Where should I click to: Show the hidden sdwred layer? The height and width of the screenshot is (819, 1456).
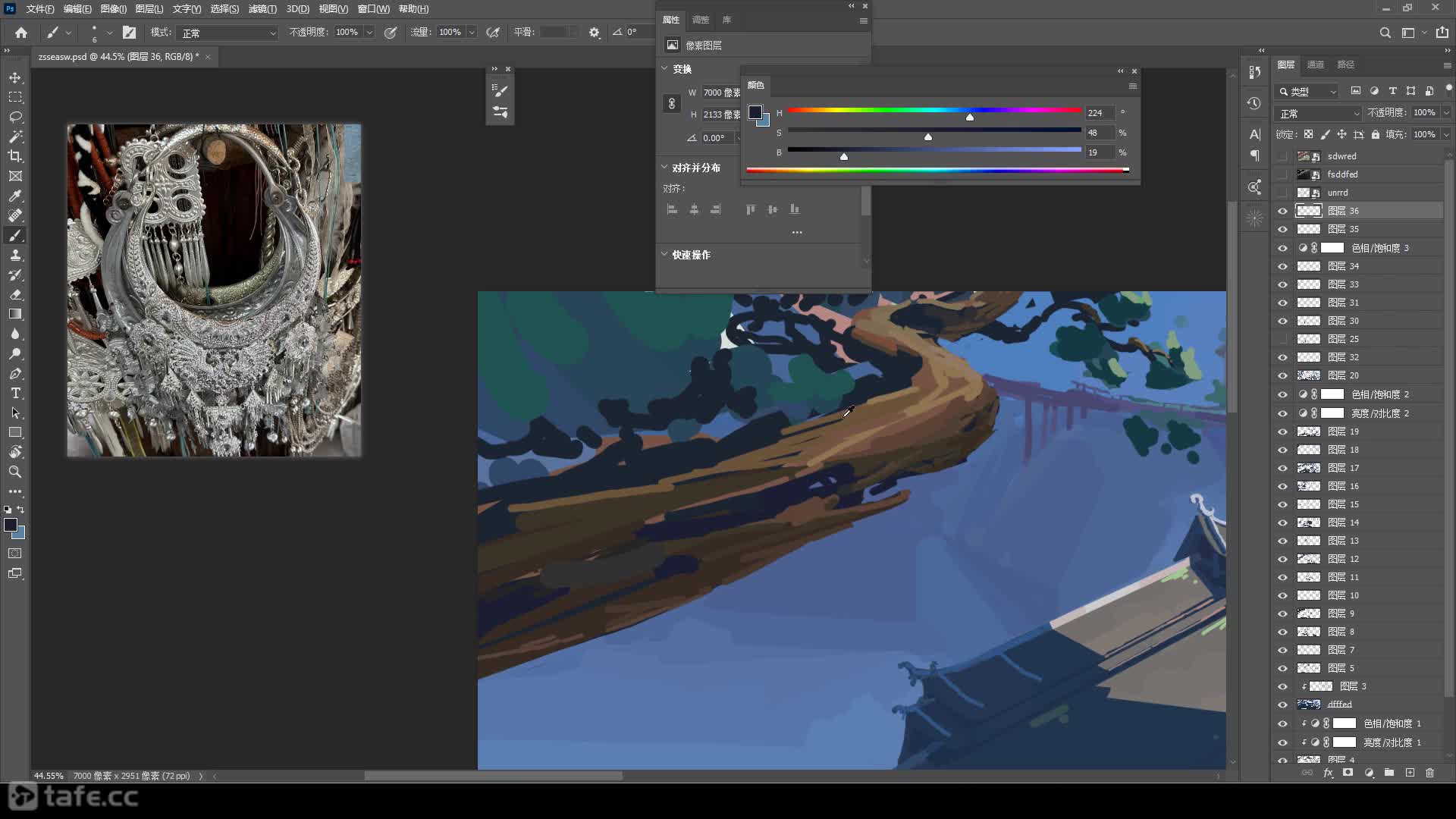click(x=1282, y=156)
